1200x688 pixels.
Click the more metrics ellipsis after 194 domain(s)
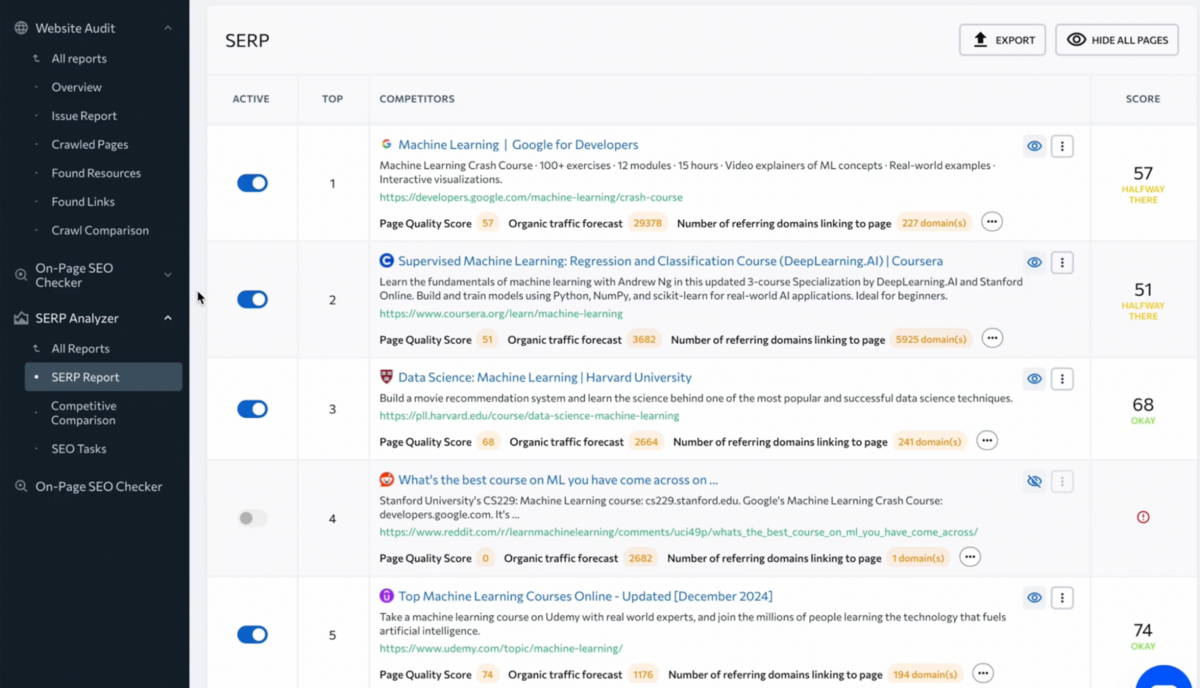tap(983, 673)
